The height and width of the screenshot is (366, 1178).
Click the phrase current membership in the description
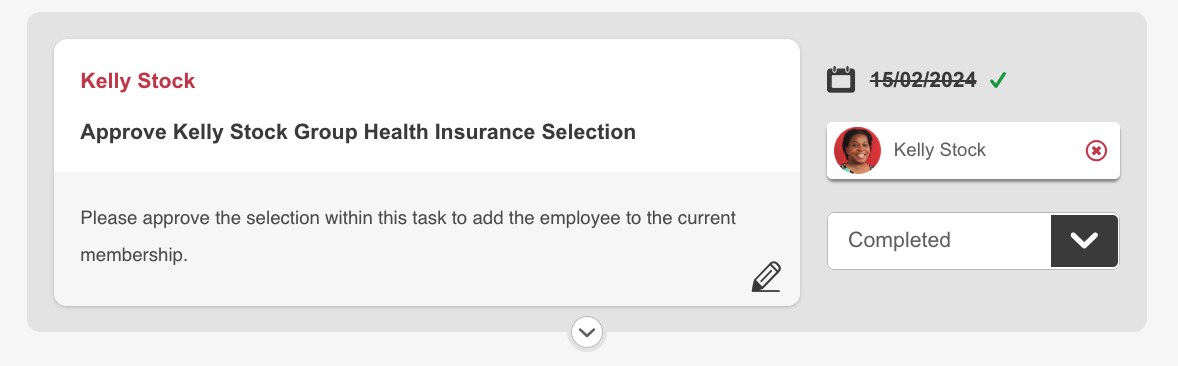[408, 237]
